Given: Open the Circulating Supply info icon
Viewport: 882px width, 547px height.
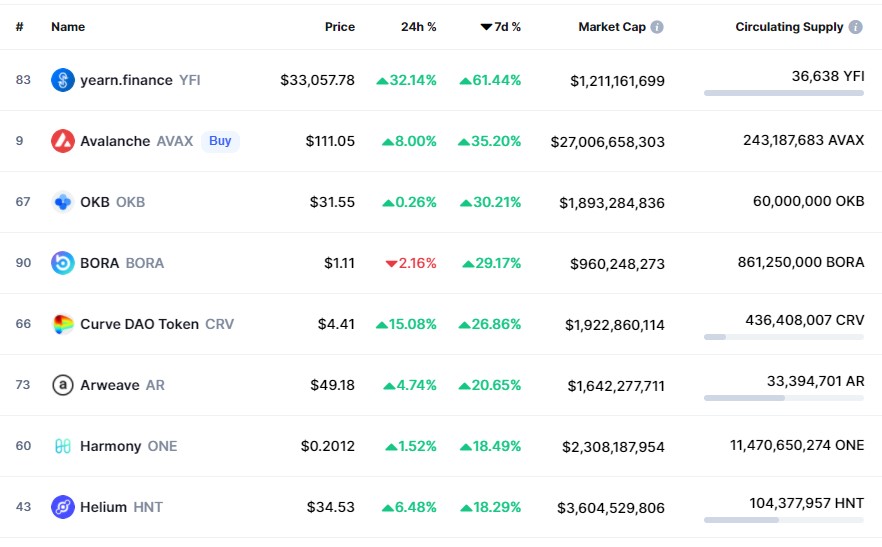Looking at the screenshot, I should click(x=856, y=27).
